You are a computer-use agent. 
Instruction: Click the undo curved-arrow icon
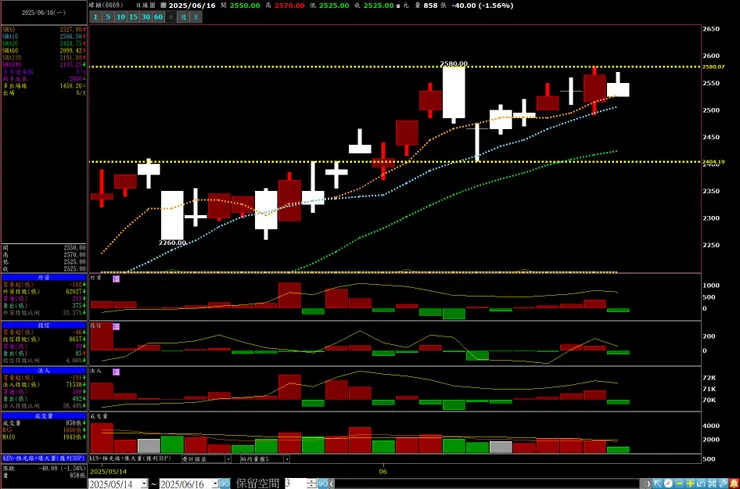tap(701, 483)
